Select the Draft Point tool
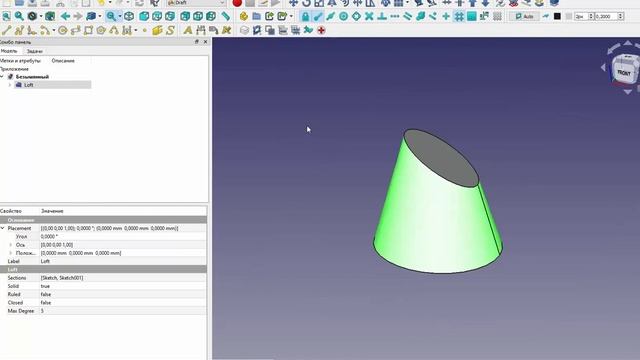 (x=144, y=30)
